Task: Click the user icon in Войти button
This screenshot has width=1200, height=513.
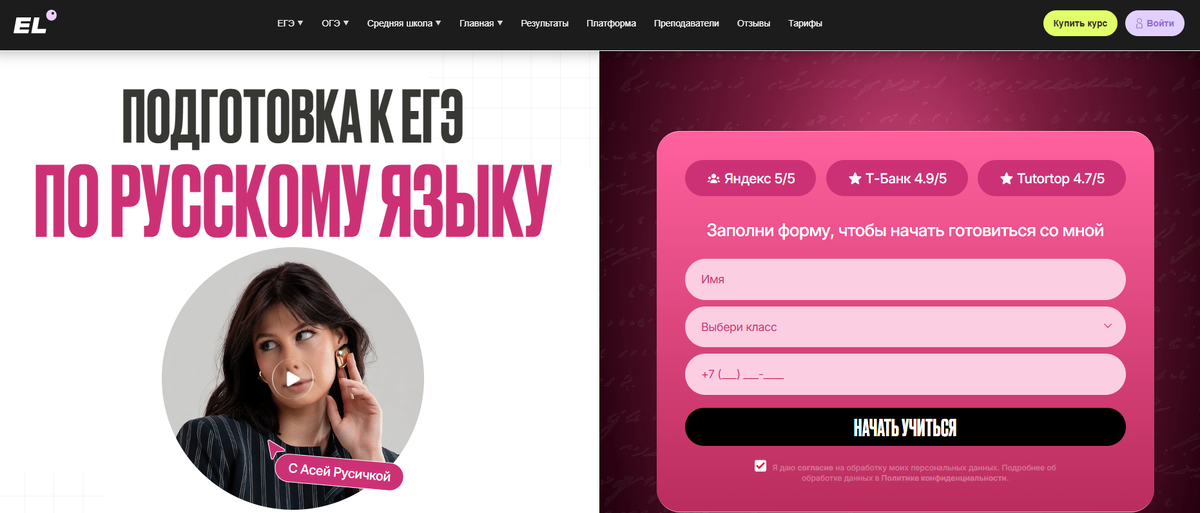Action: point(1138,23)
